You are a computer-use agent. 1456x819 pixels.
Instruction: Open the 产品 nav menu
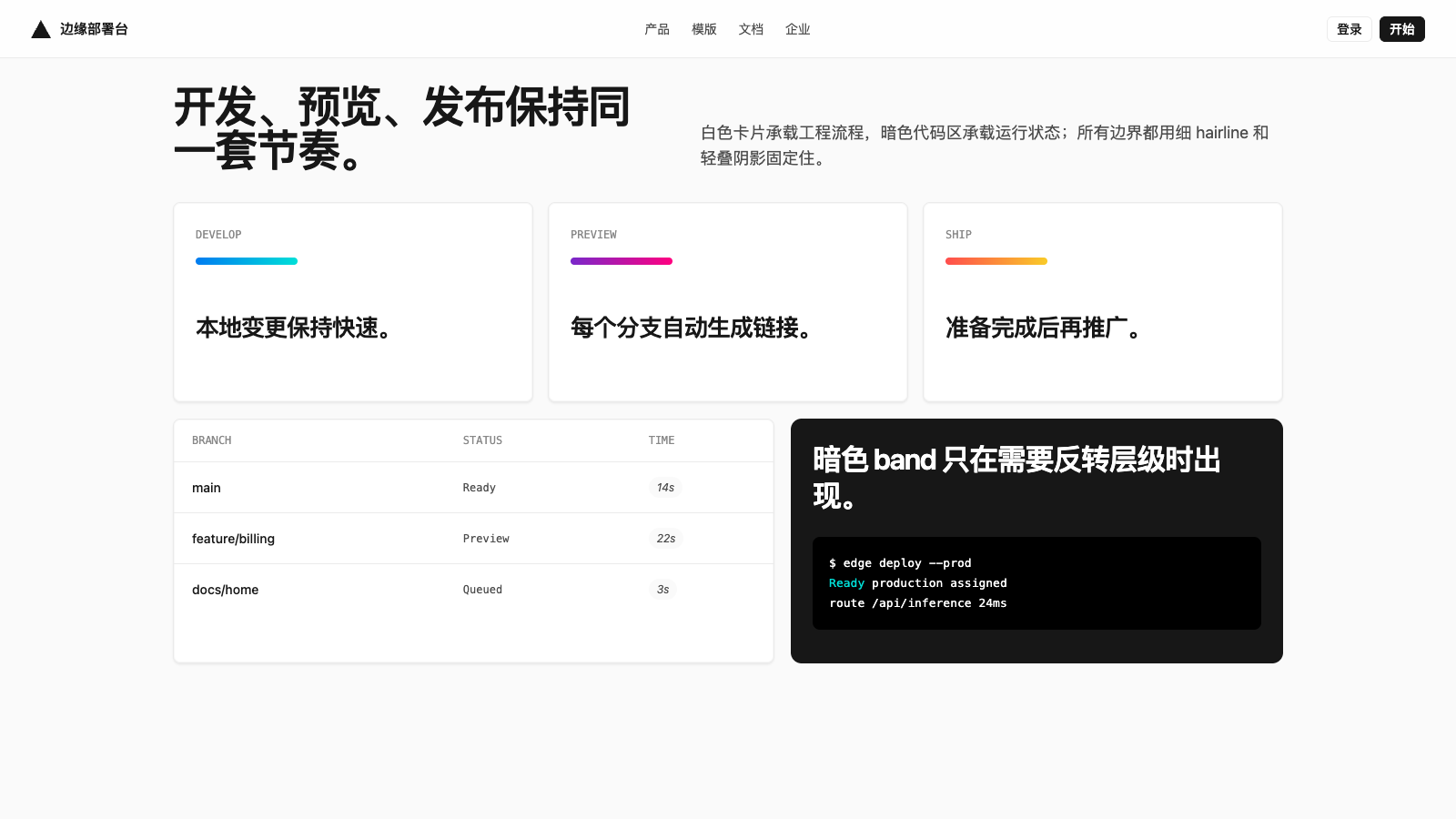click(657, 29)
